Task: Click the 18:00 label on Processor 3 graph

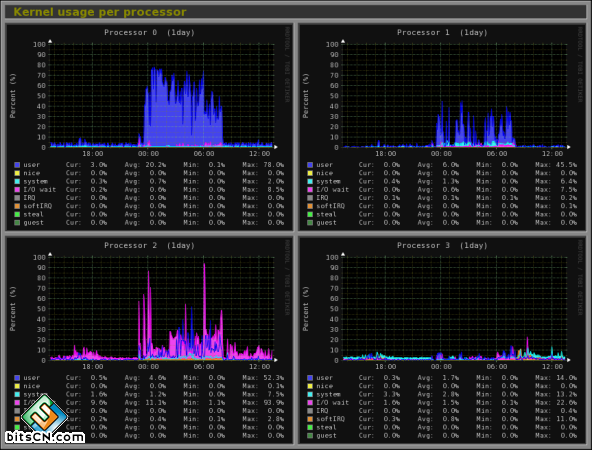Action: (385, 367)
